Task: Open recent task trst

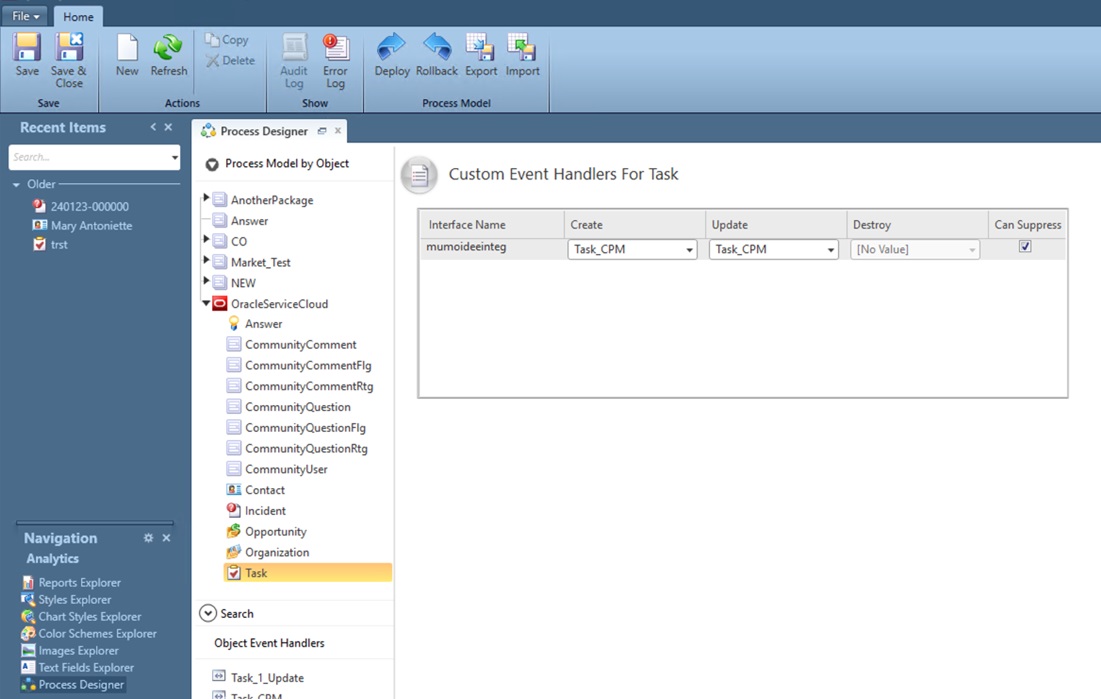Action: tap(51, 244)
